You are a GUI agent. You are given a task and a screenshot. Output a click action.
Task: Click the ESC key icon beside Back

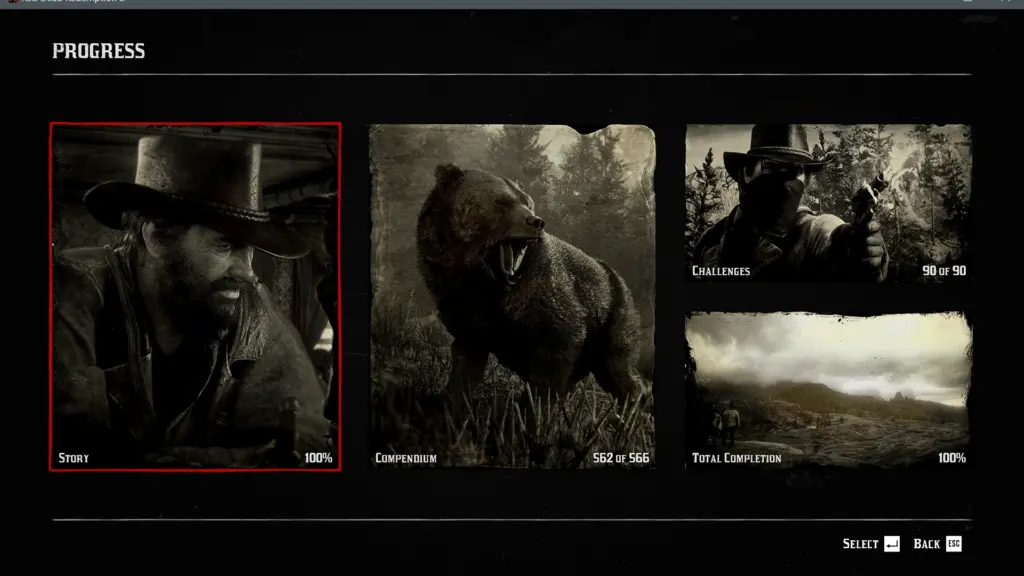click(x=953, y=544)
